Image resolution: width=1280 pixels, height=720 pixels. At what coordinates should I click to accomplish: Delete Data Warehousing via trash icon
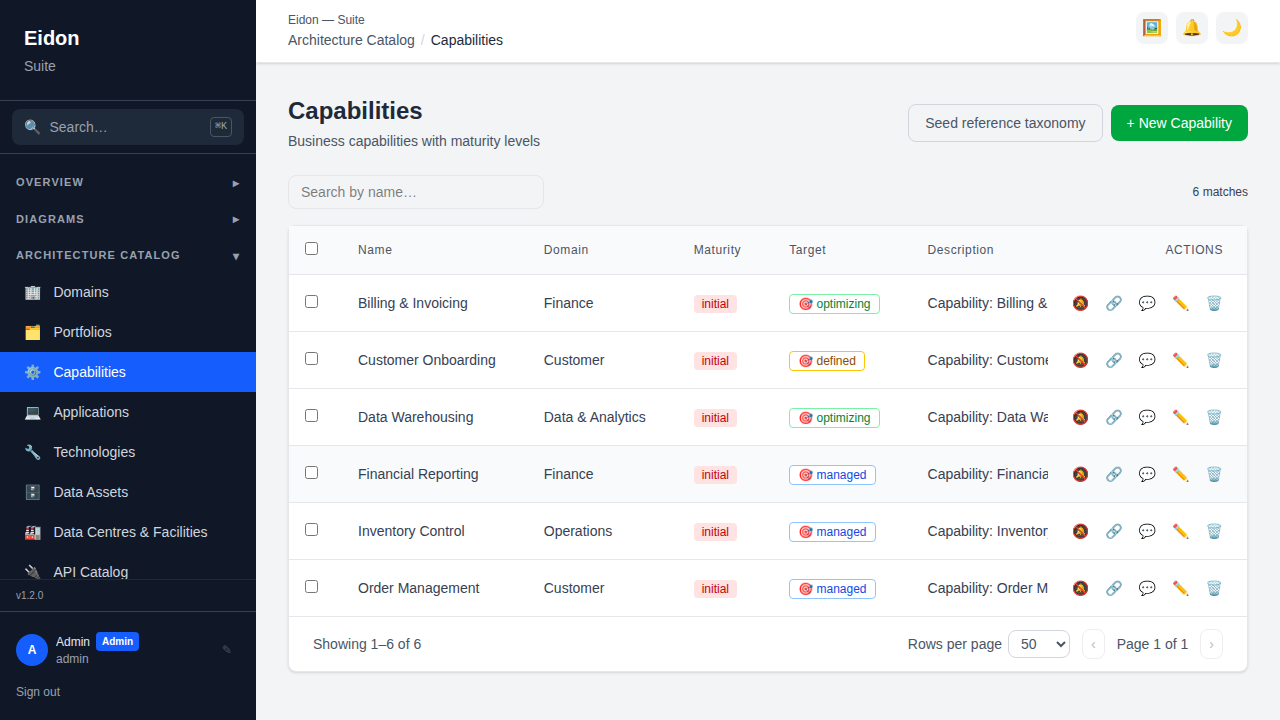pos(1214,417)
